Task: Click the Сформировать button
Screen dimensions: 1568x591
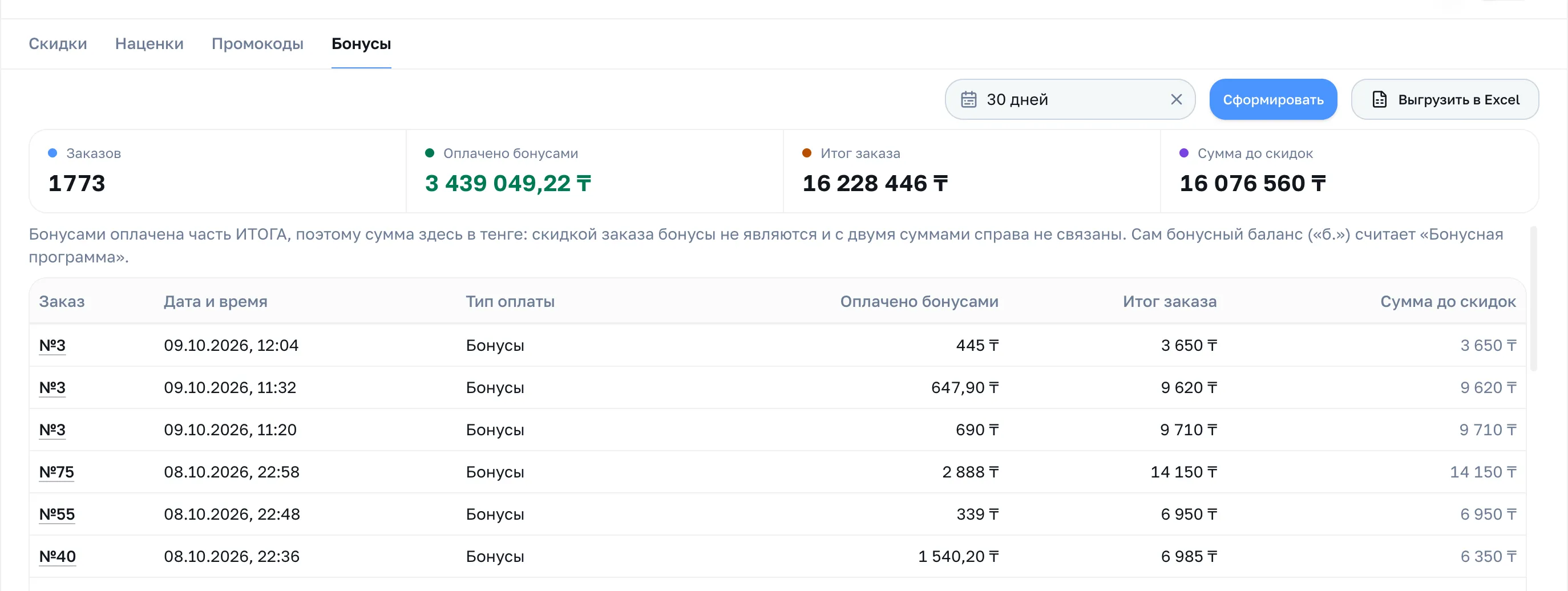Action: pyautogui.click(x=1273, y=99)
